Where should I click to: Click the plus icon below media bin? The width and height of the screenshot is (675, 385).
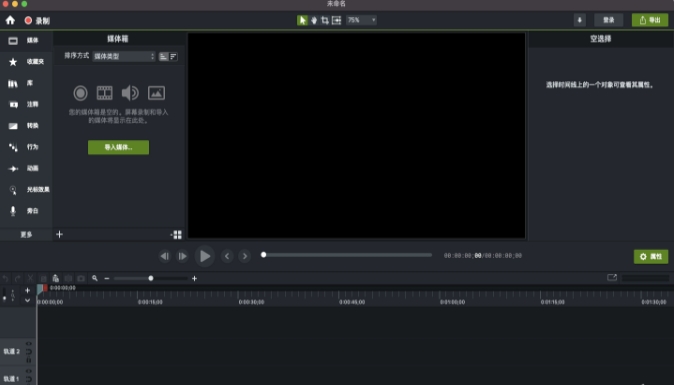point(59,234)
